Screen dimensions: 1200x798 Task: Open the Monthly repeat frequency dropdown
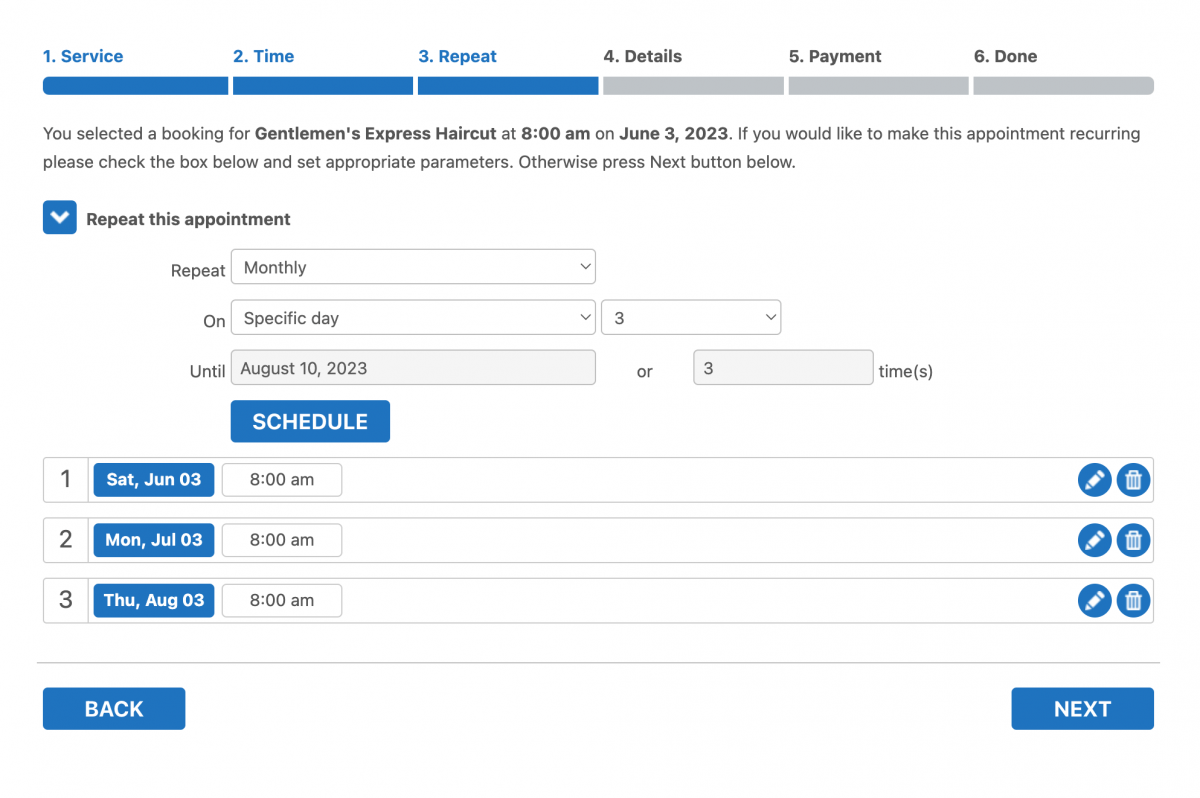(413, 267)
